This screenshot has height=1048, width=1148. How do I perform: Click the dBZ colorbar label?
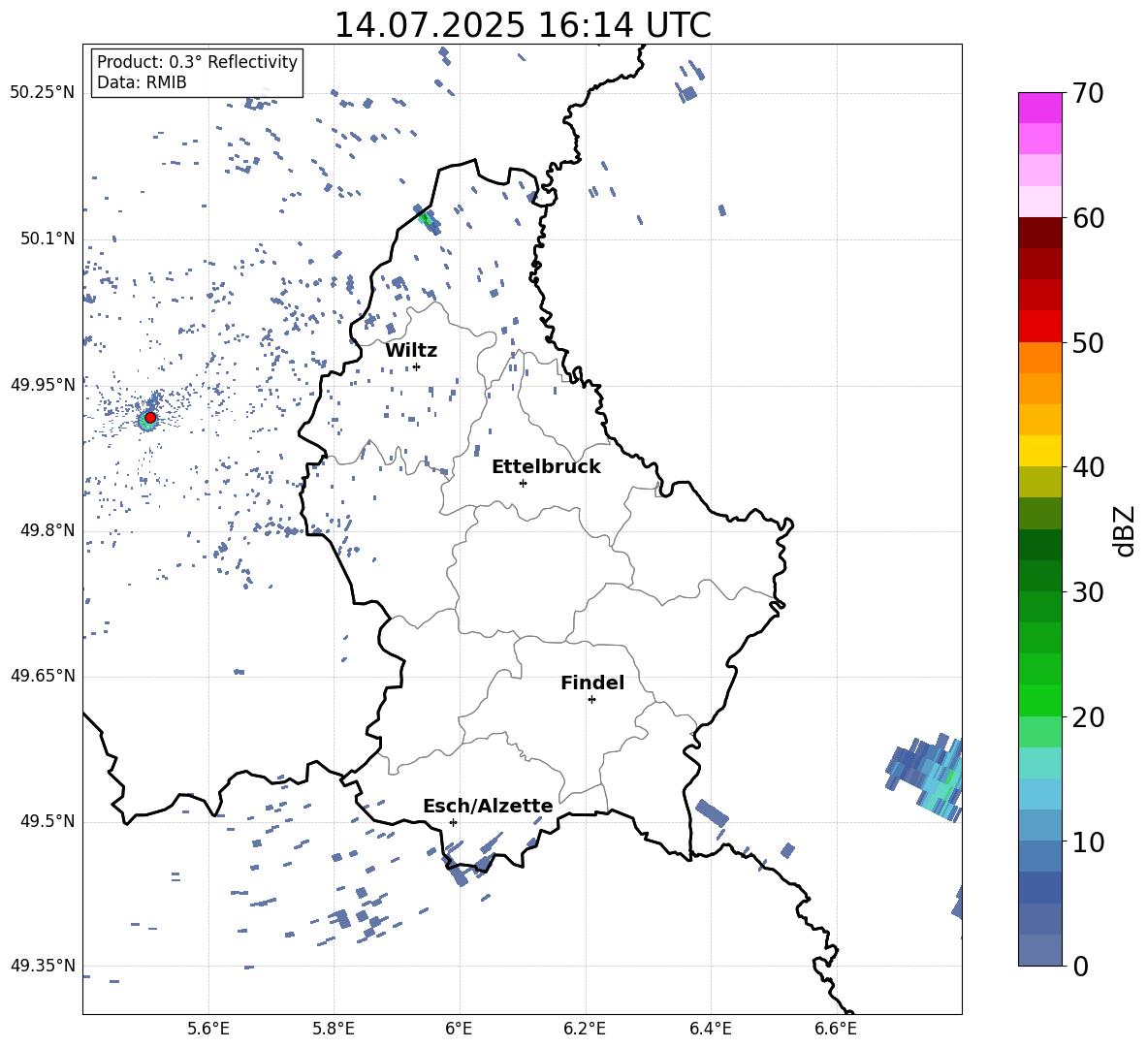click(x=1126, y=530)
